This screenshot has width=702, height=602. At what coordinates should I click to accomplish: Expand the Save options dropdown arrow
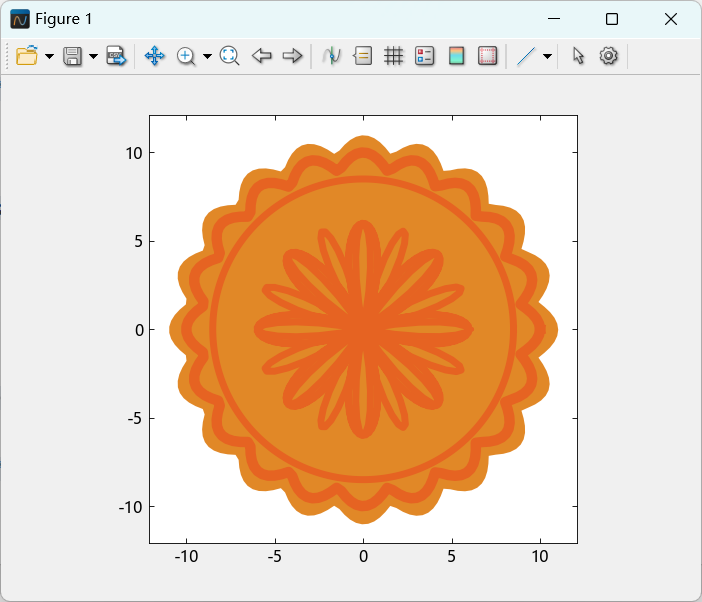[x=93, y=56]
